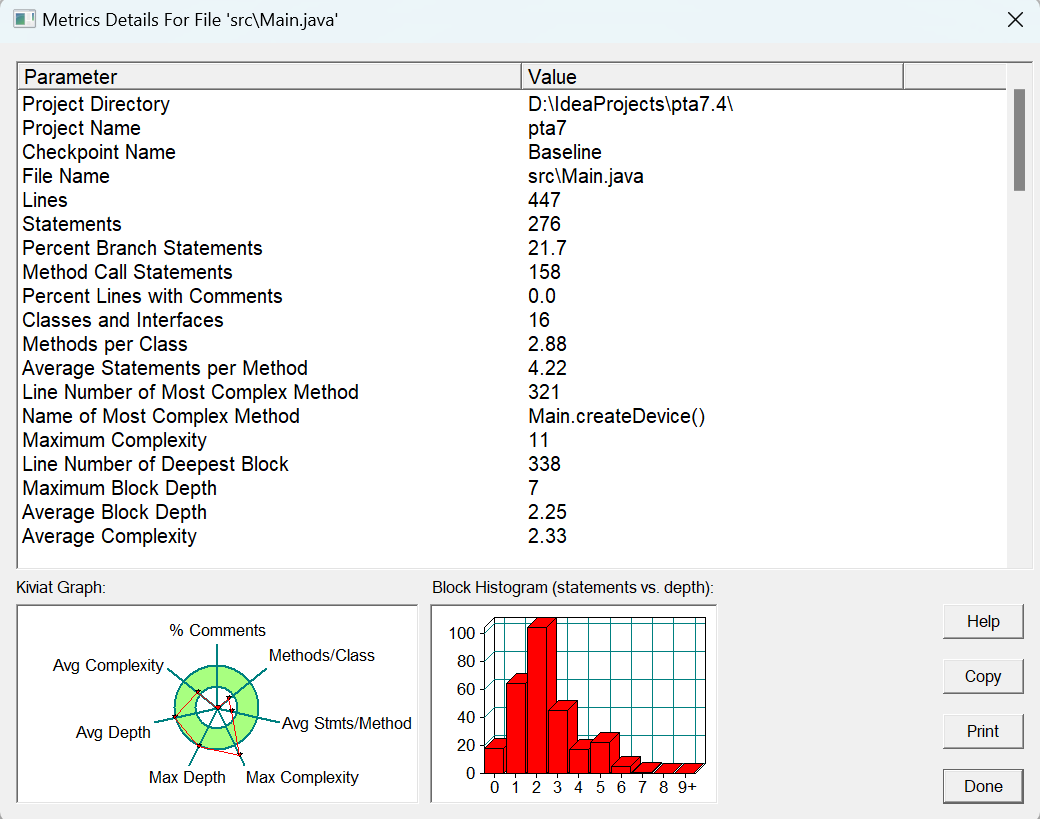Screen dimensions: 1040x819
Task: Click the value D:\IdeaProjects\pta7.4\
Action: coord(630,104)
